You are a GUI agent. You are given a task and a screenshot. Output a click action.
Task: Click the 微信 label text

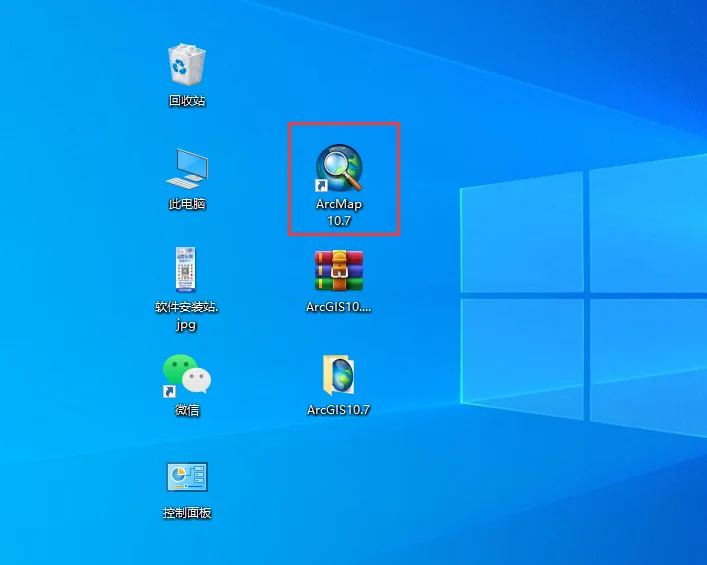(x=187, y=410)
